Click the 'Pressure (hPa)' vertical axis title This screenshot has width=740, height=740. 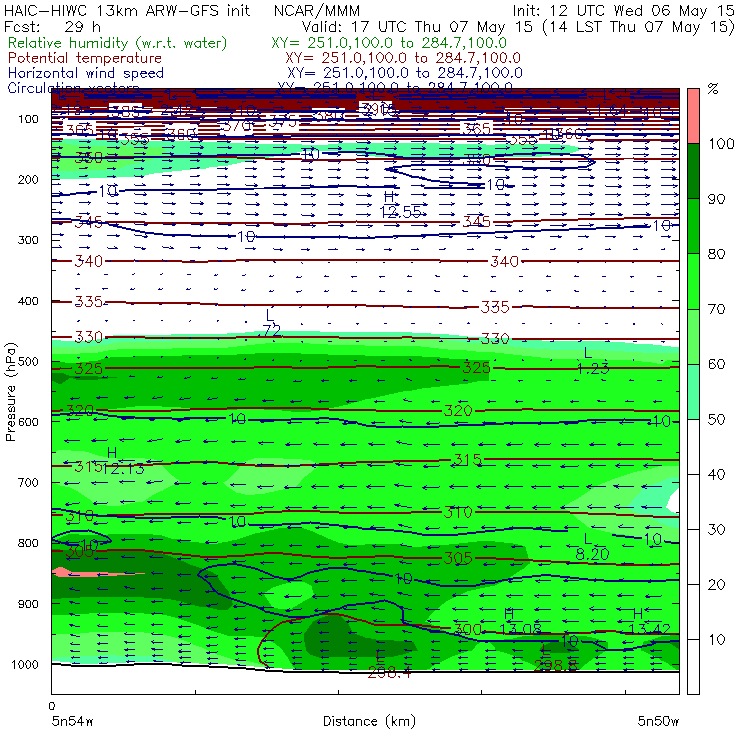[x=10, y=392]
